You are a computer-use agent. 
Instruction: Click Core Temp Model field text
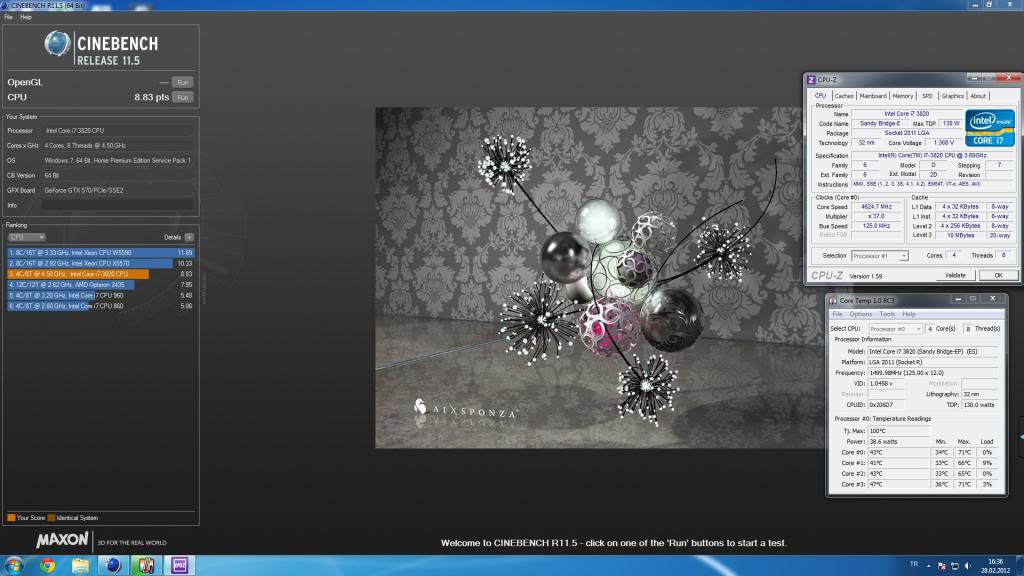[933, 351]
